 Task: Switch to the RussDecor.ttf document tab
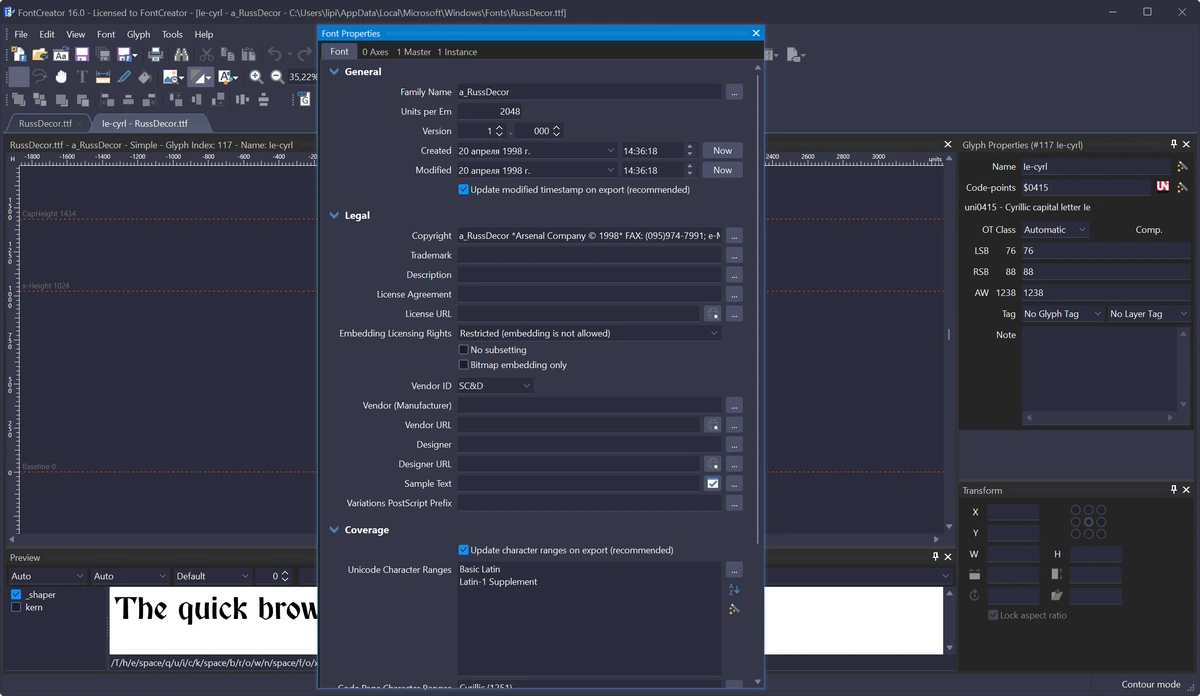46,124
